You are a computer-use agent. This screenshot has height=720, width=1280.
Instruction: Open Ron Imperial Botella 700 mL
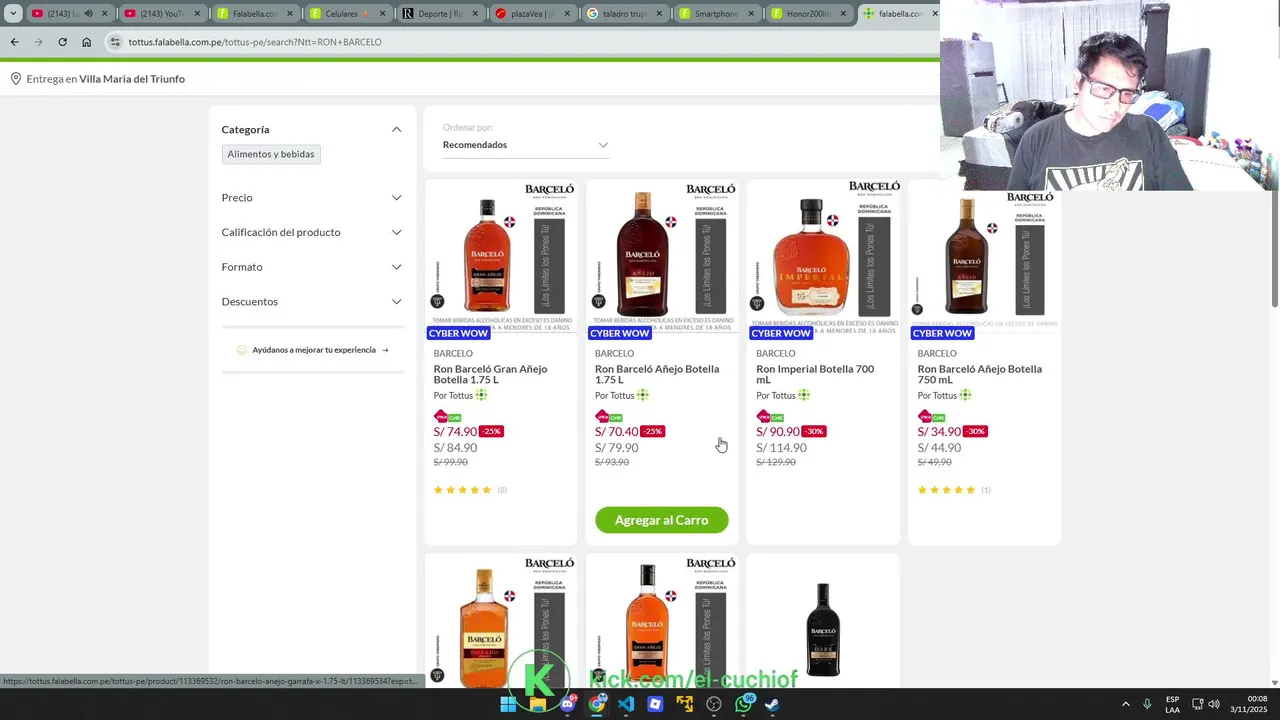[815, 374]
